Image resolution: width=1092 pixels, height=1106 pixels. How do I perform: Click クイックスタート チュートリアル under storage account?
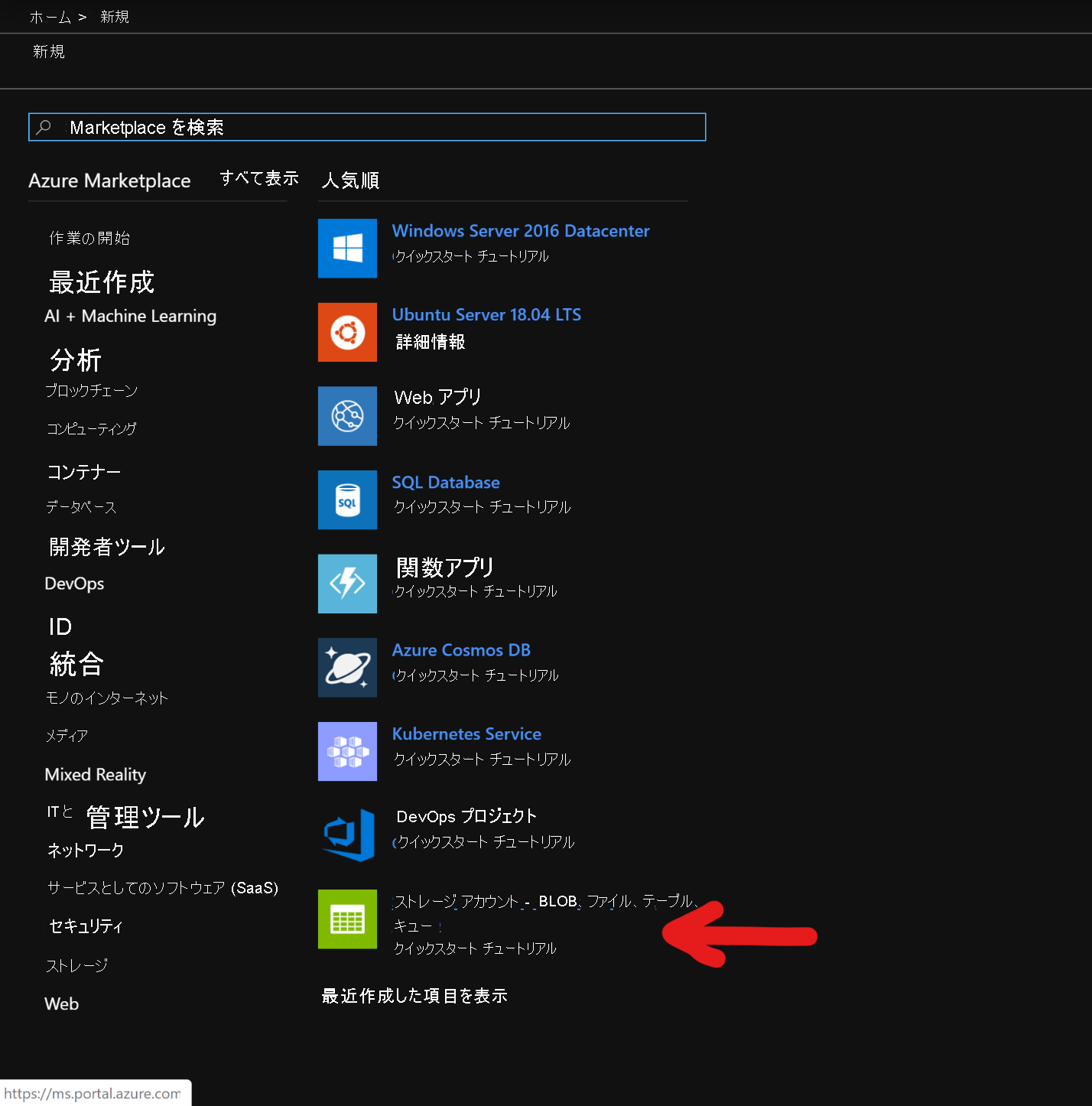475,948
